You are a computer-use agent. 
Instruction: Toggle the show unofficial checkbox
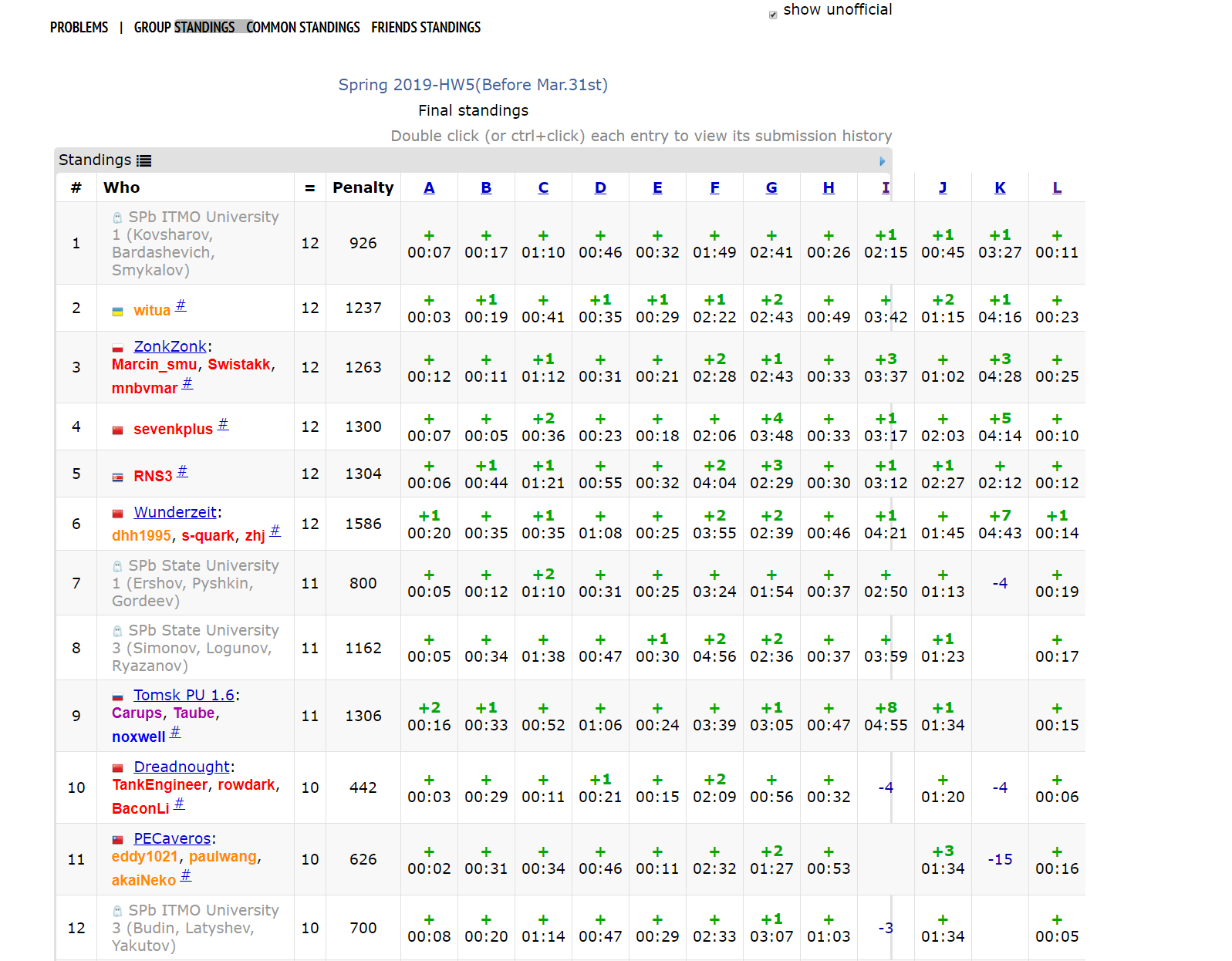point(773,15)
